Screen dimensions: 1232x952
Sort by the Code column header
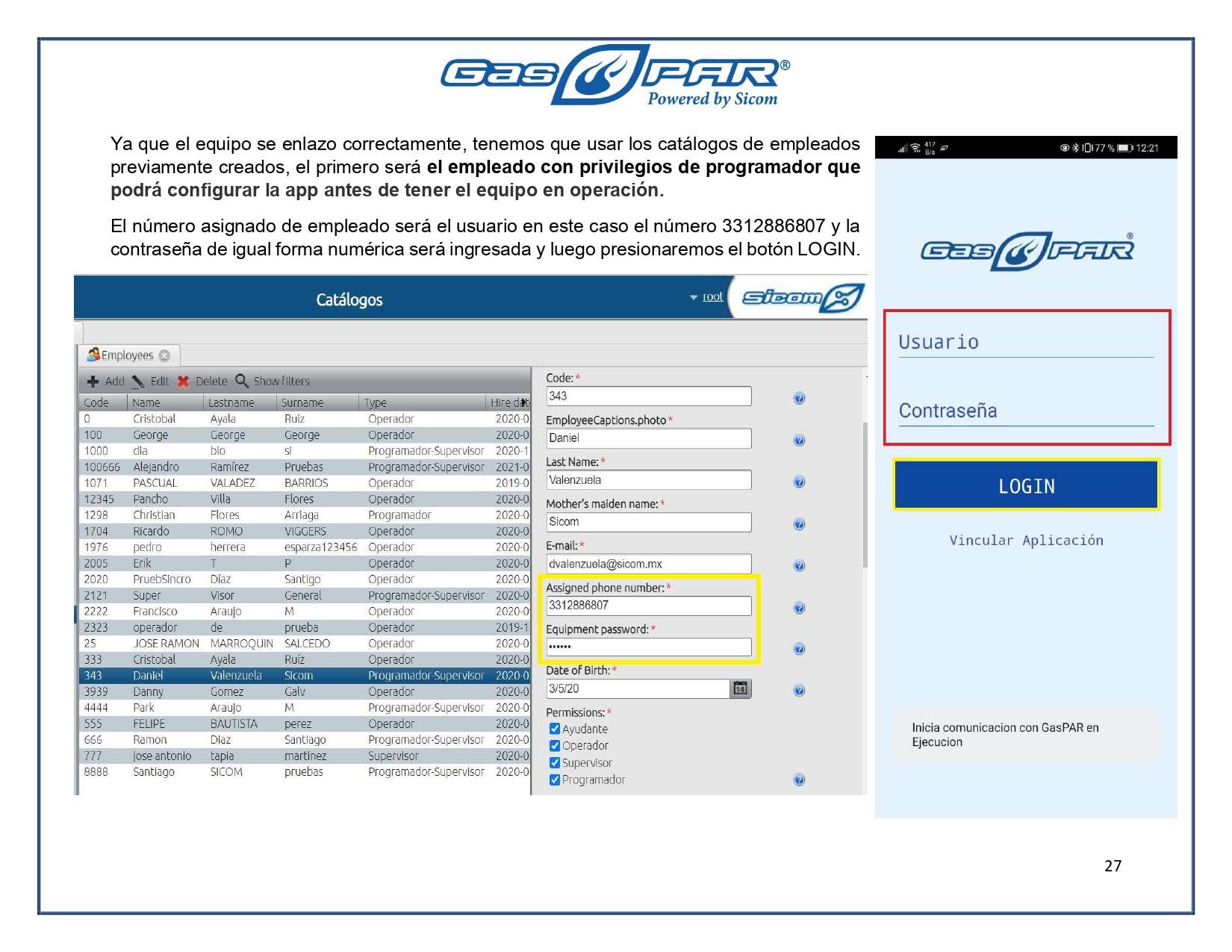click(x=103, y=403)
